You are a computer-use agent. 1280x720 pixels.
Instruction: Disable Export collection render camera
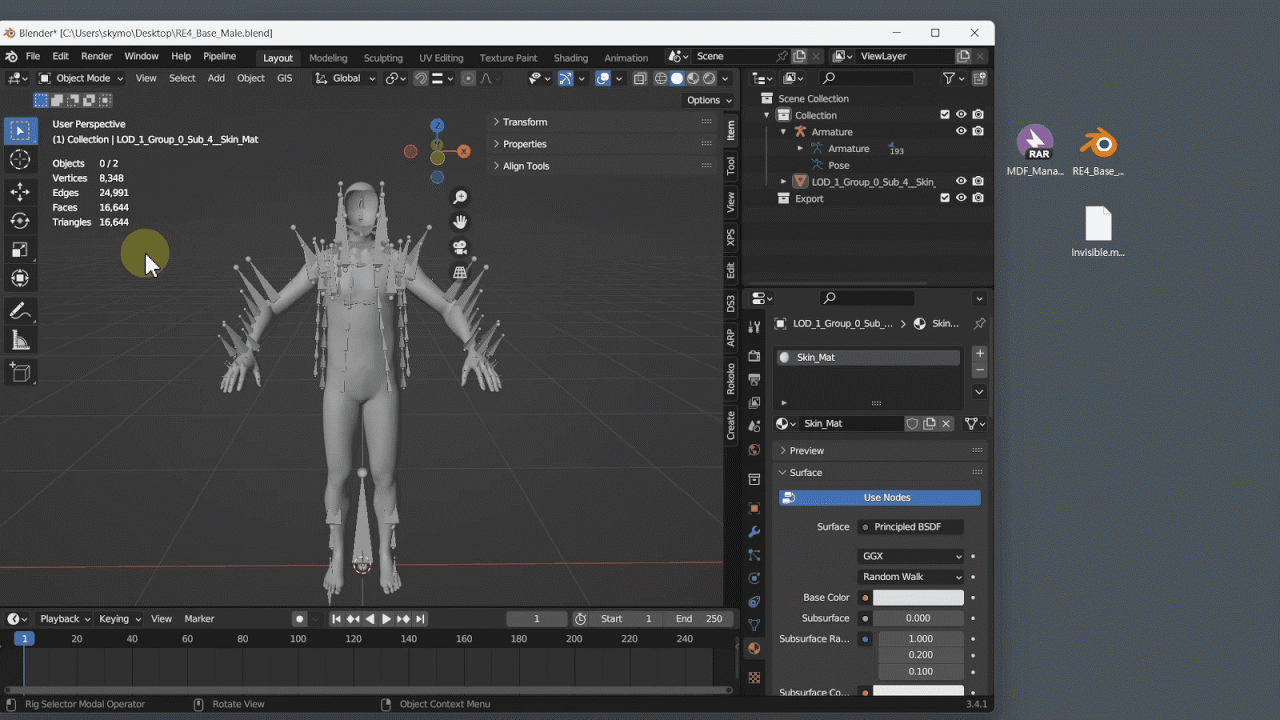978,198
